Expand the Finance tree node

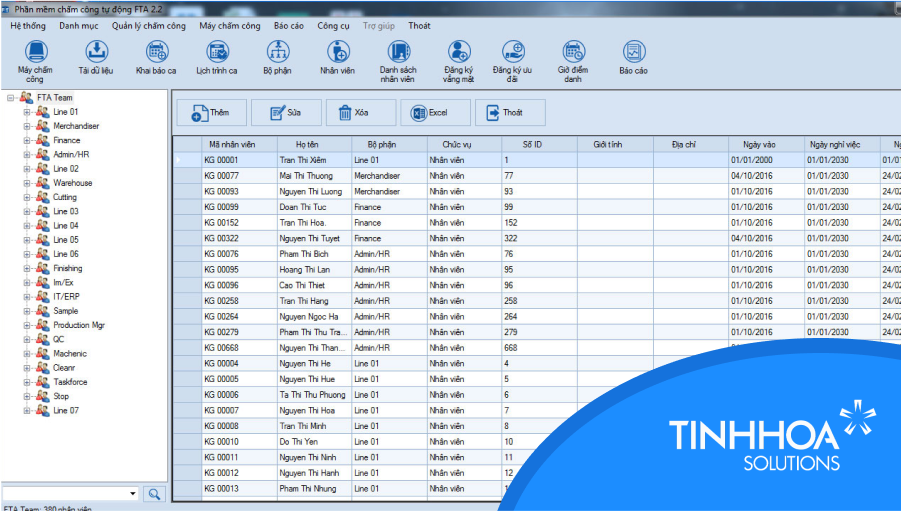(27, 140)
